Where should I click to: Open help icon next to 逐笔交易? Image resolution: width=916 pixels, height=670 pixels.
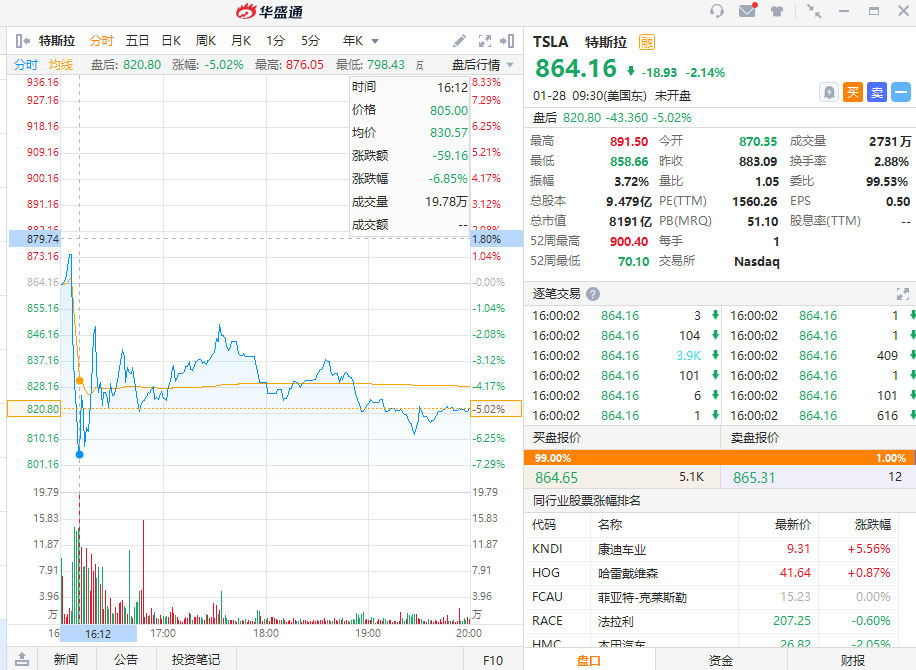pyautogui.click(x=593, y=294)
